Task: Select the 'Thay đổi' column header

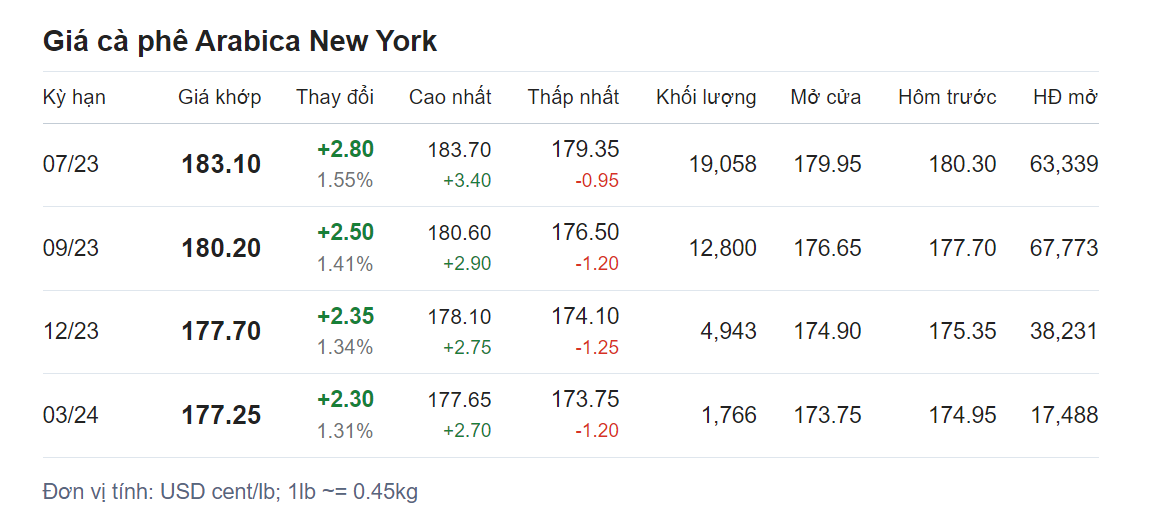Action: (335, 97)
